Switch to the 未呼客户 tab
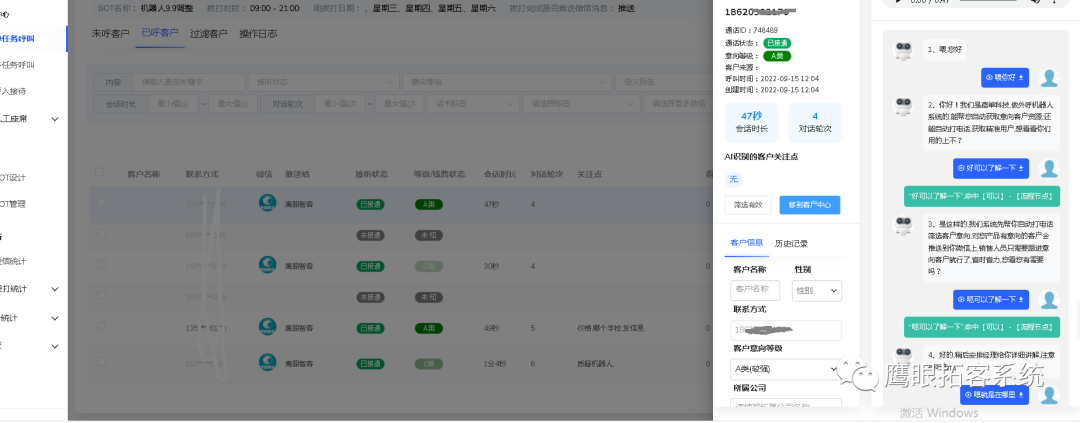Viewport: 1080px width, 423px height. 110,33
